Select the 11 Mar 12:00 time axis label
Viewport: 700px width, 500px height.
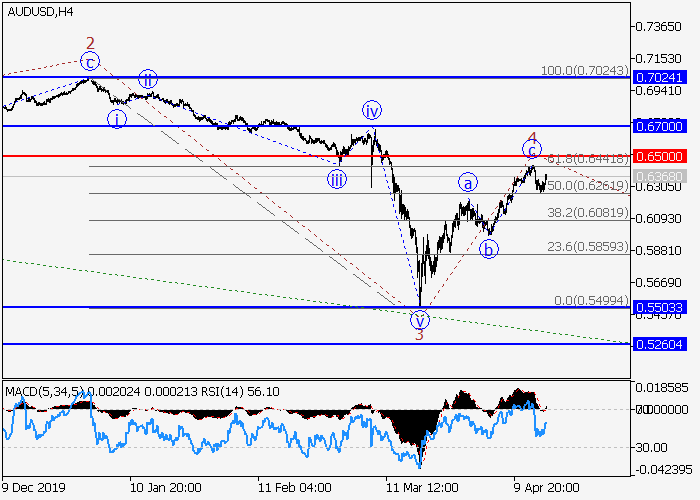click(x=416, y=489)
